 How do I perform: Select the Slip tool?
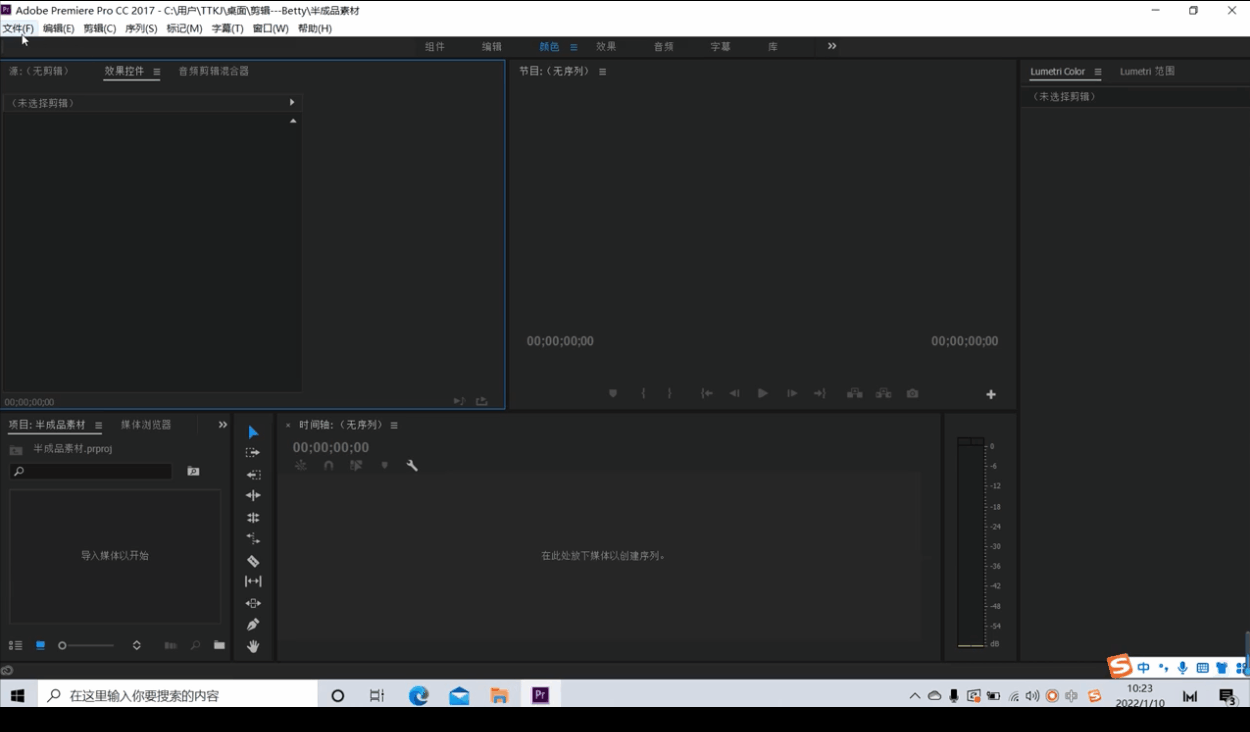(x=253, y=581)
